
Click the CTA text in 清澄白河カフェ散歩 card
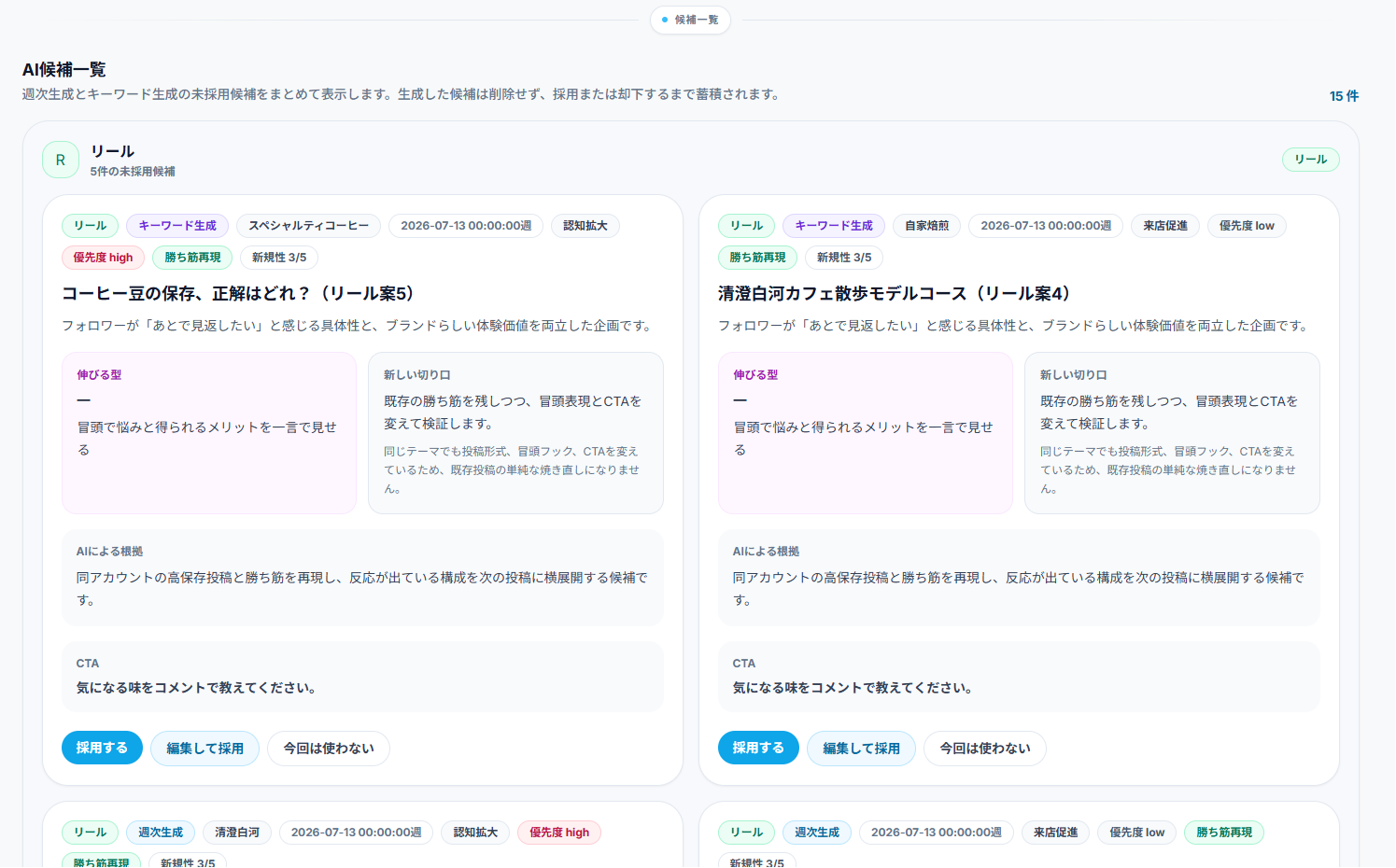(853, 688)
